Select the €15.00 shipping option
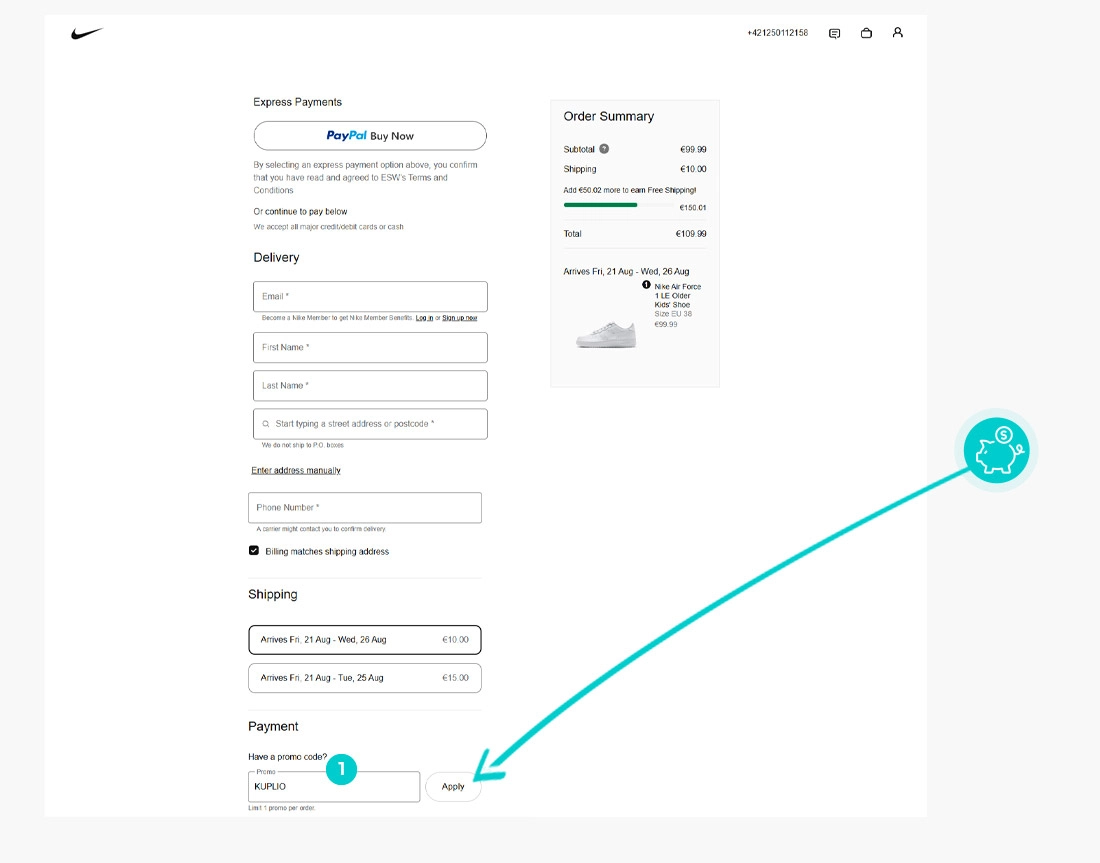 pyautogui.click(x=365, y=678)
